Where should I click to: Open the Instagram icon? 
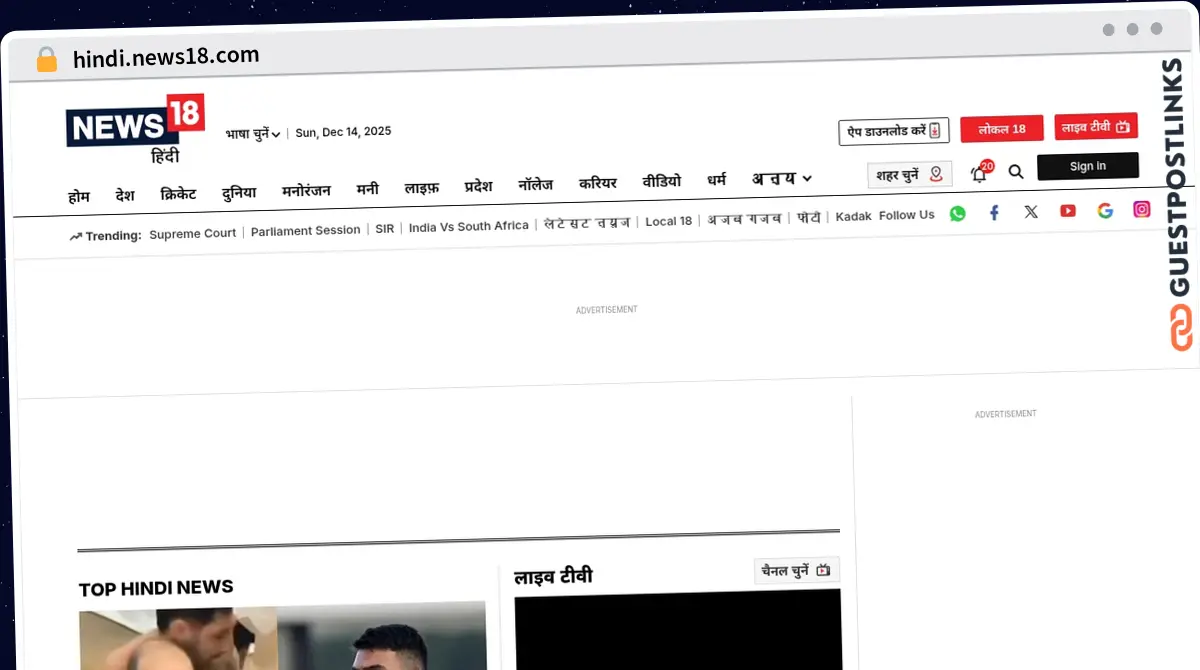click(x=1141, y=209)
